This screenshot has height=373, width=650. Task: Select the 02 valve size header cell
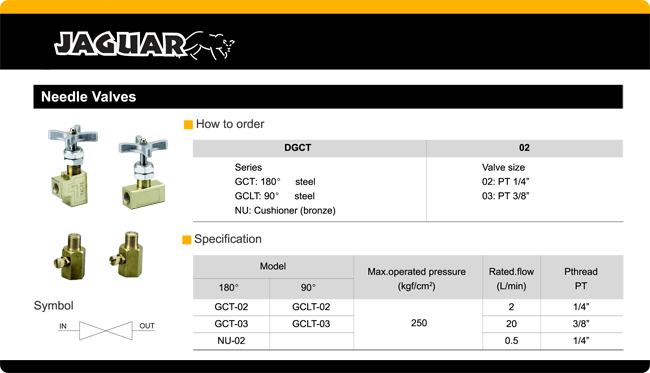[x=524, y=148]
